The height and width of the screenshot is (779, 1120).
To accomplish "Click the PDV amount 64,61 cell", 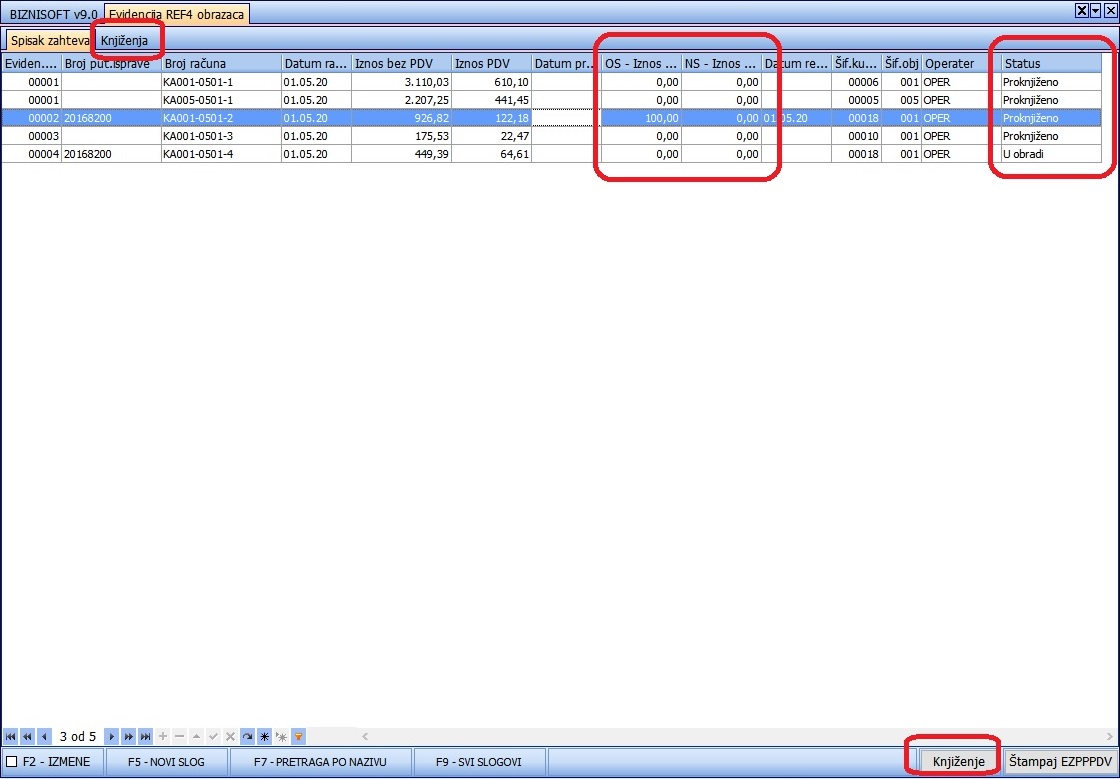I will point(491,154).
